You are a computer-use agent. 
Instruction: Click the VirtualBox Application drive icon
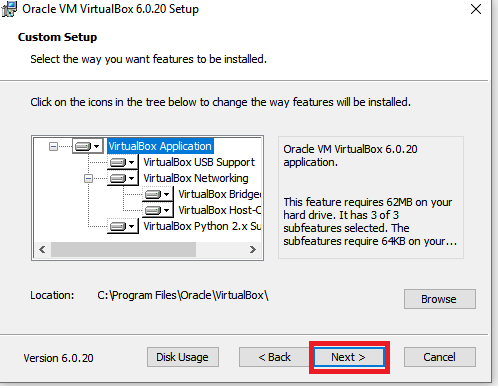[x=83, y=146]
